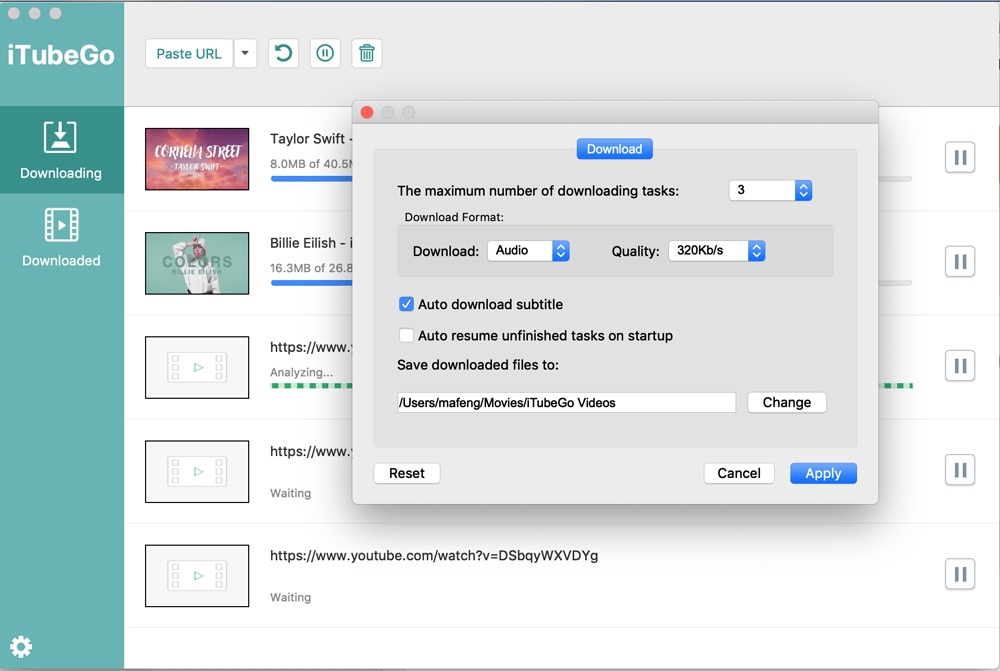
Task: Click Apply to save preferences
Action: pos(823,473)
